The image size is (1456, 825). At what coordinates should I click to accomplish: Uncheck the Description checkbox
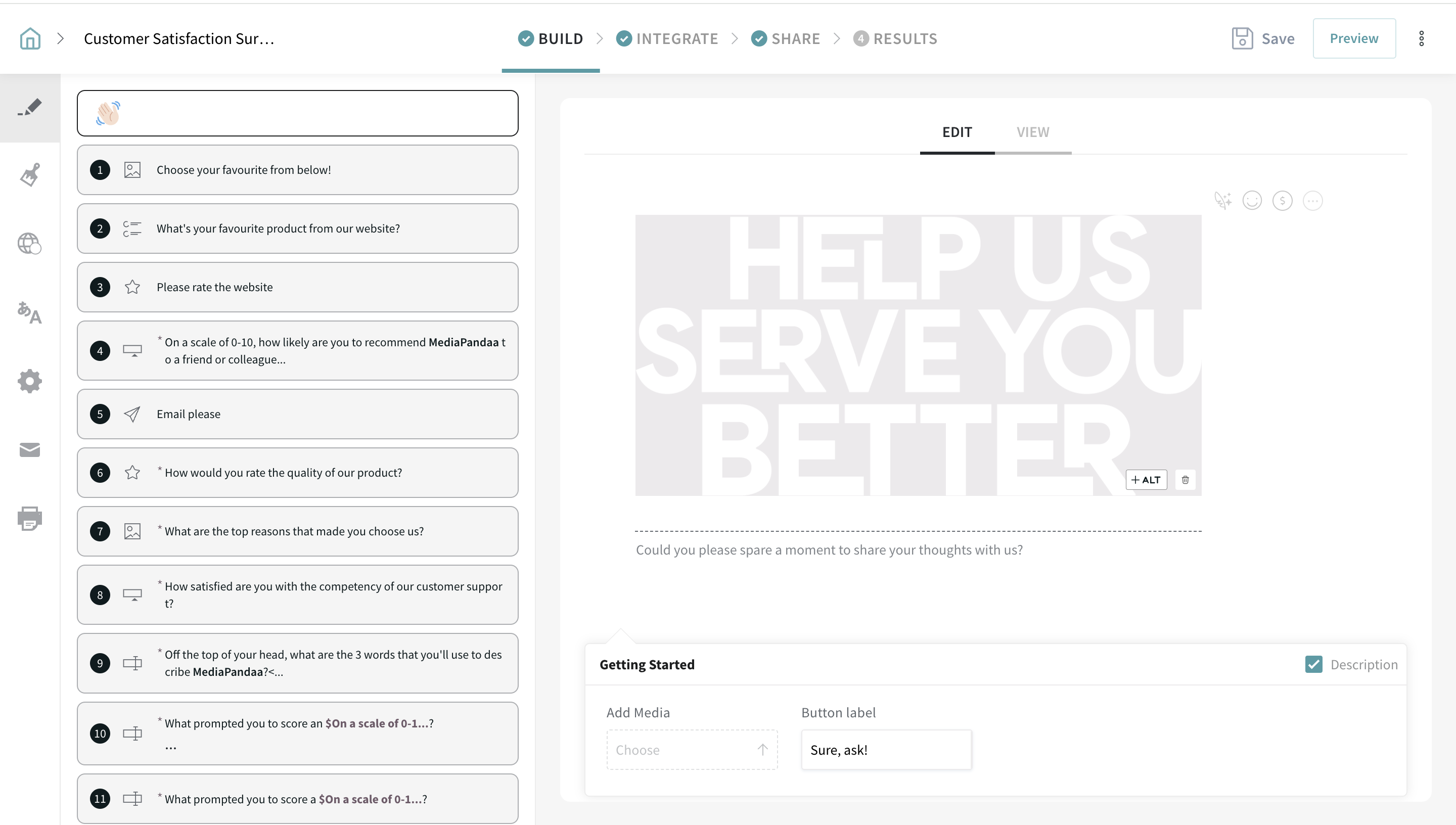[1313, 664]
